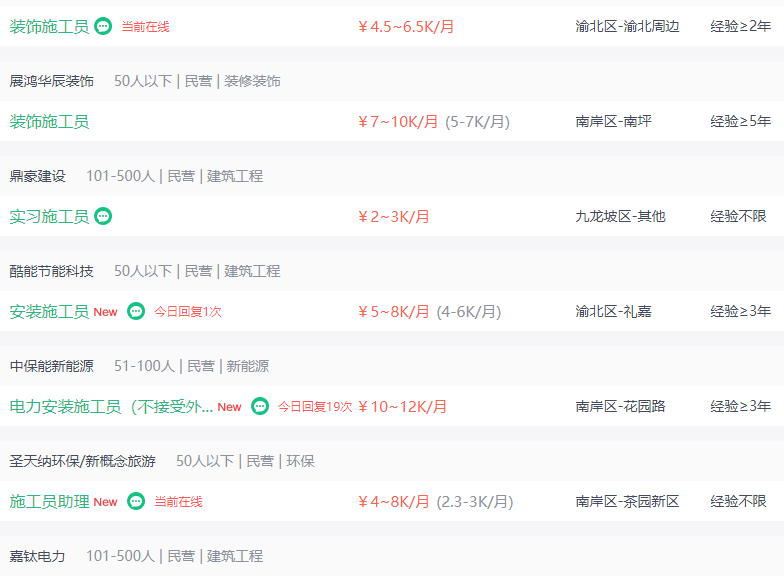The width and height of the screenshot is (784, 581).
Task: Open the 安装施工员 job posting
Action: [x=49, y=312]
